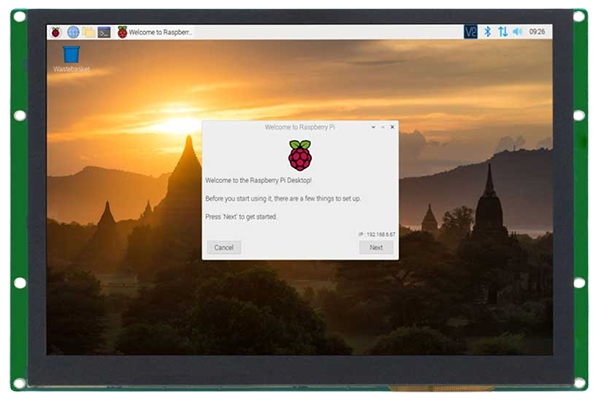600x400 pixels.
Task: Select the Welcome to Raspberry Pi taskbar entry
Action: 155,32
